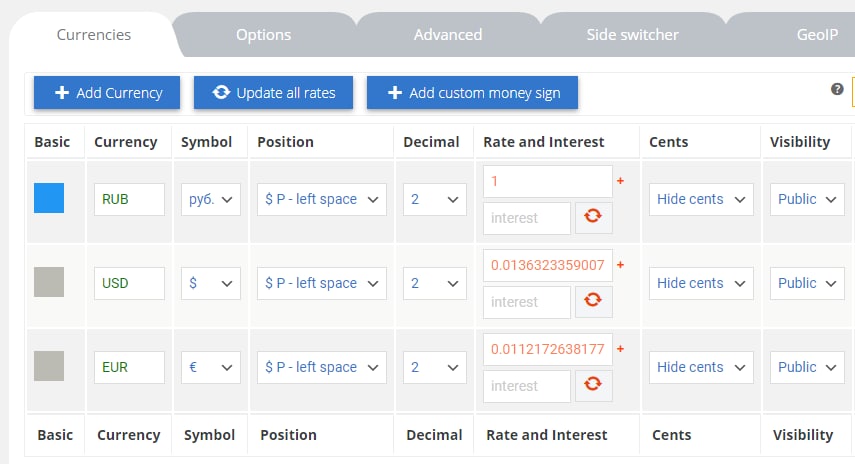
Task: Refresh the EUR exchange rate icon
Action: [x=593, y=385]
